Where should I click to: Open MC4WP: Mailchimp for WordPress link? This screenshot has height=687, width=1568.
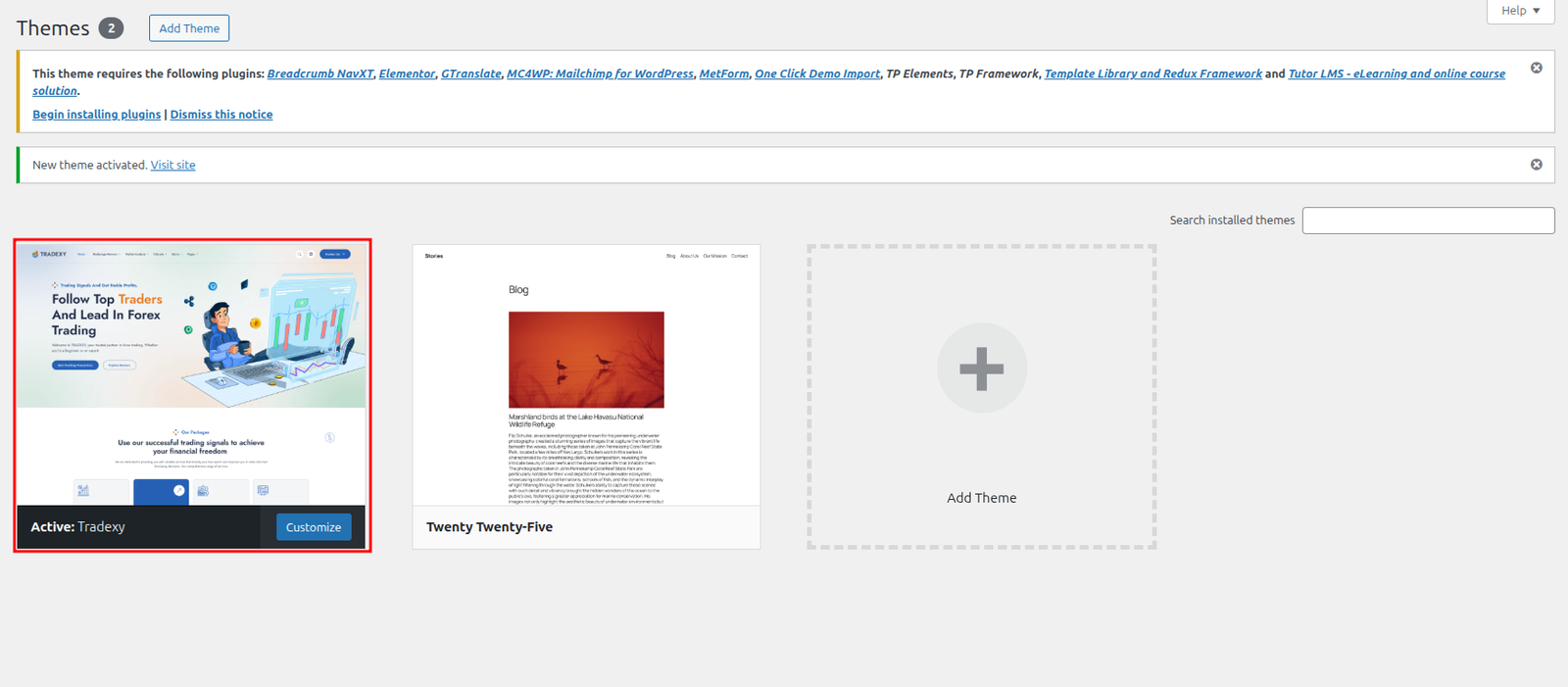[x=600, y=74]
